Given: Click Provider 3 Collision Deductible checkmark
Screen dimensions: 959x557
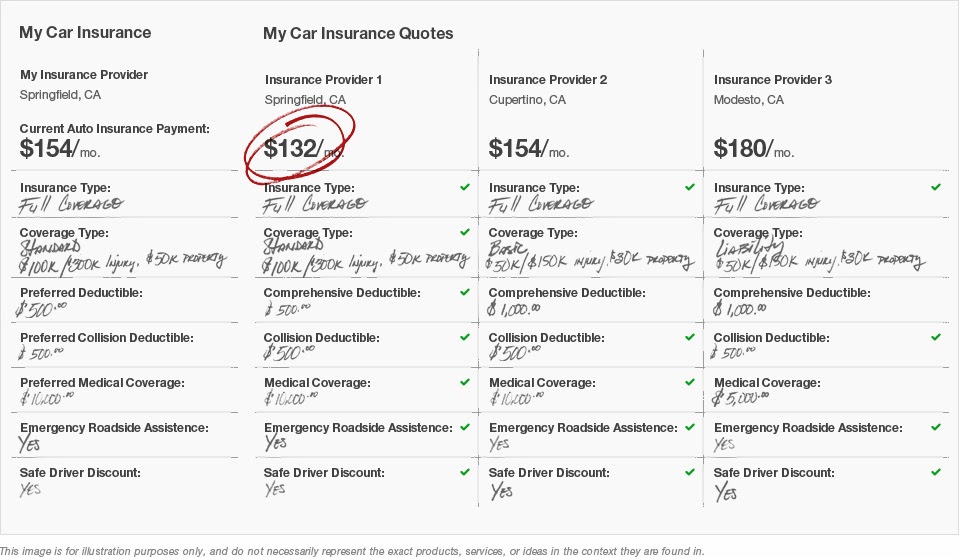Looking at the screenshot, I should [x=936, y=337].
